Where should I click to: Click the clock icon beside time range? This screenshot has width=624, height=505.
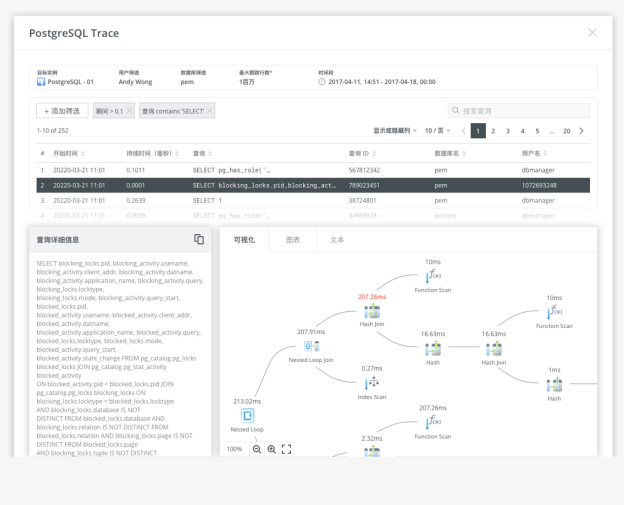coord(322,82)
